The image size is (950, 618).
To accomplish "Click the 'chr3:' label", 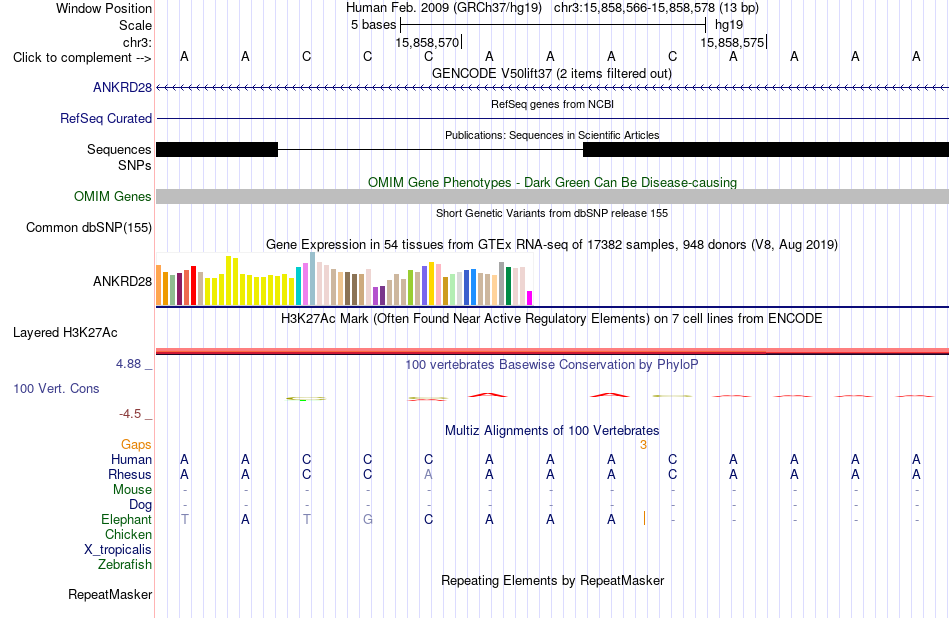I will 137,42.
